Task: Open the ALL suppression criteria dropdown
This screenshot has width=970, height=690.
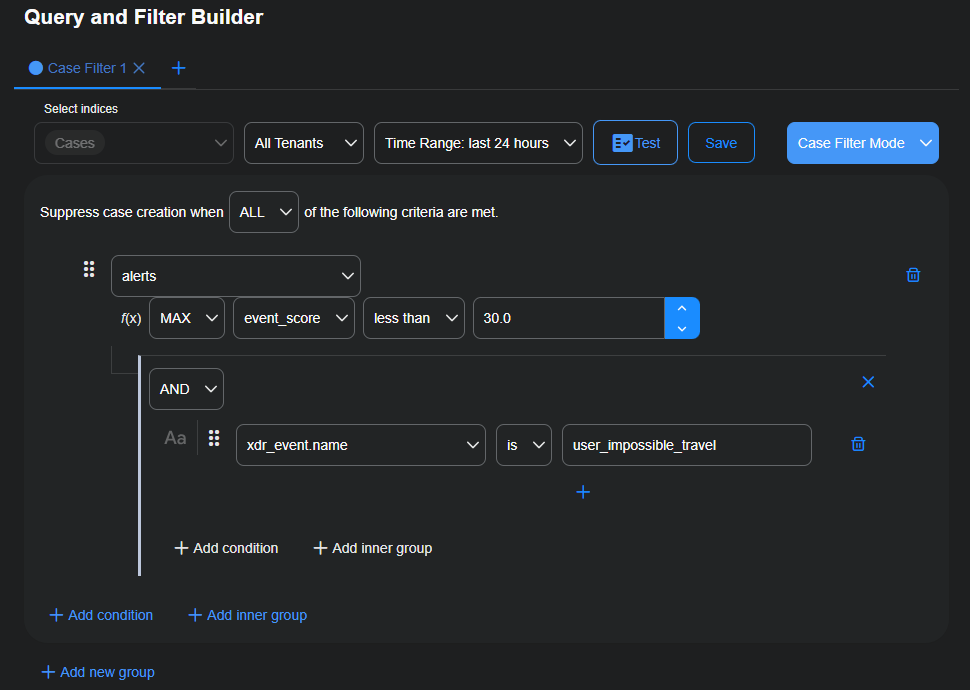Action: pyautogui.click(x=263, y=211)
